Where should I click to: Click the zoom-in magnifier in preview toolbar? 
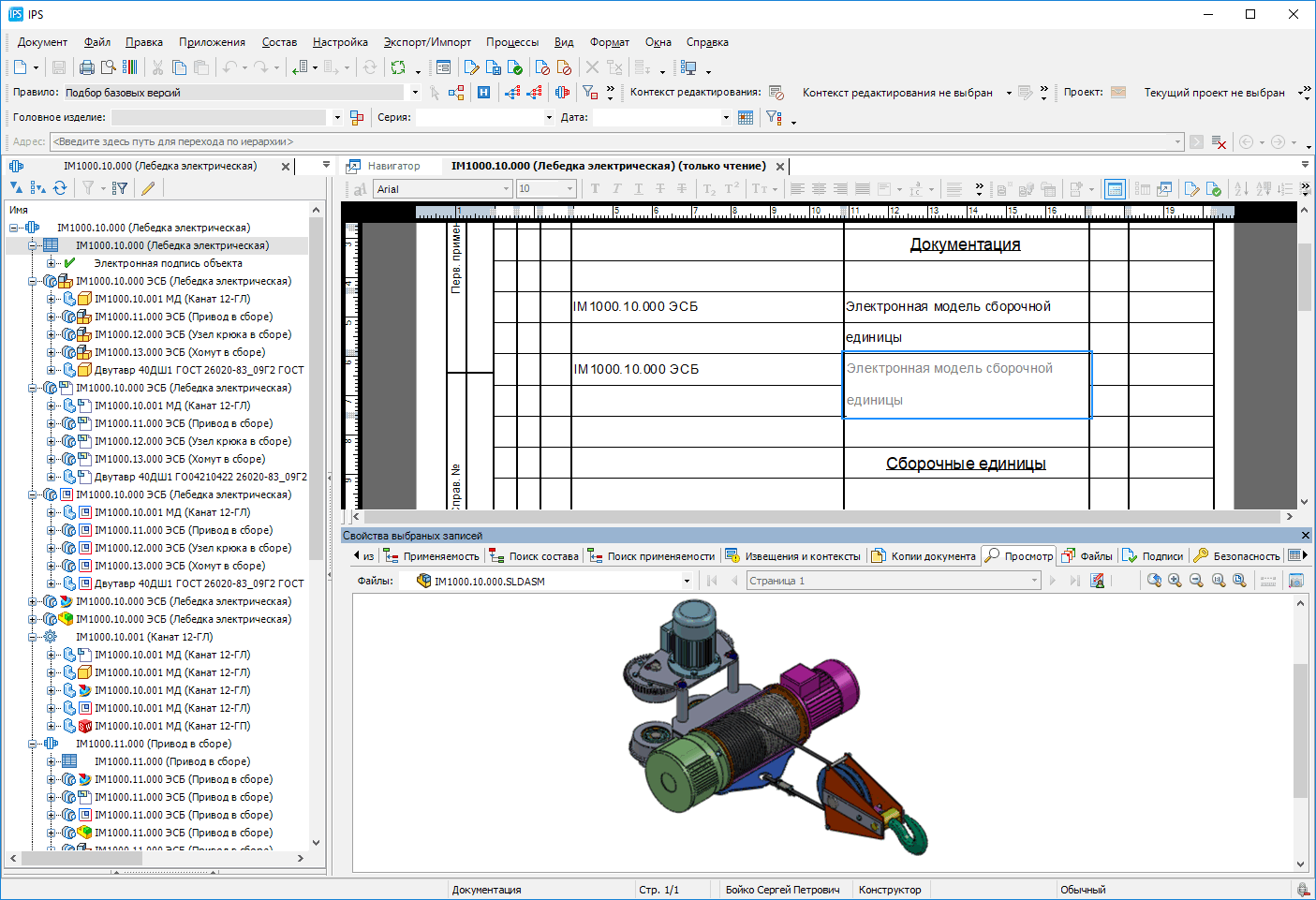(1175, 581)
